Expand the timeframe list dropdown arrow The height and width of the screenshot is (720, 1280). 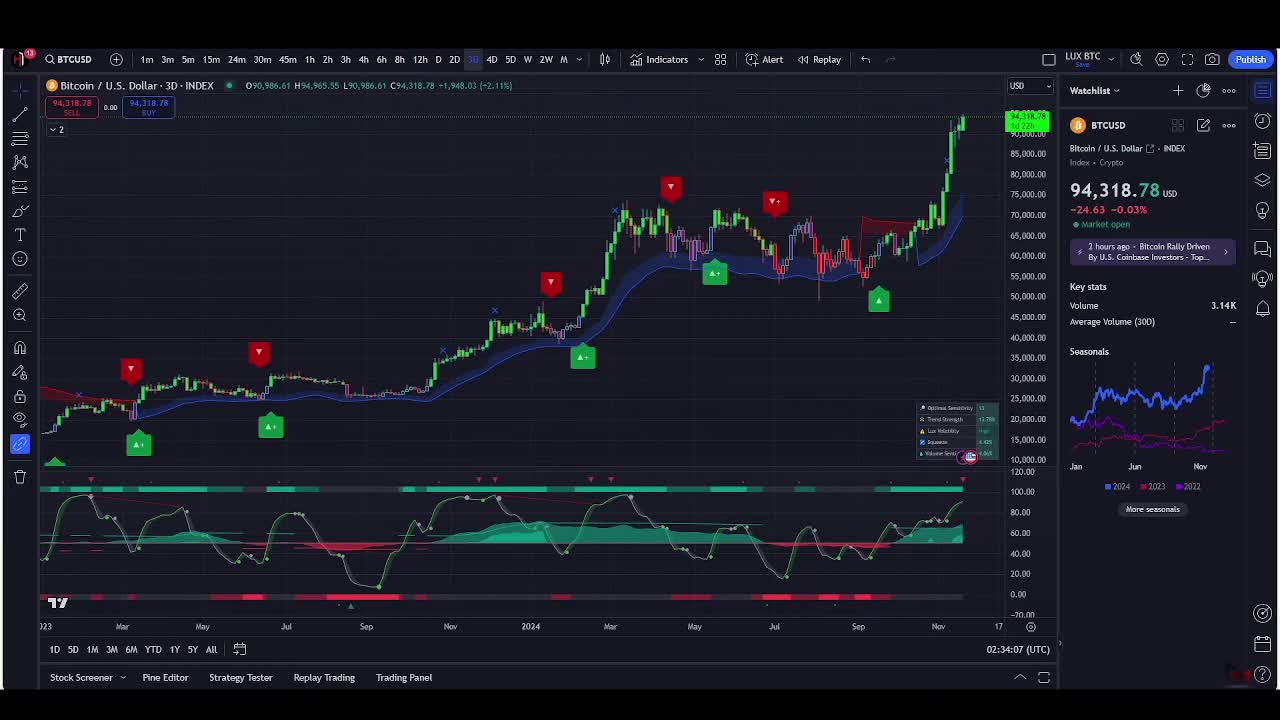(x=579, y=60)
